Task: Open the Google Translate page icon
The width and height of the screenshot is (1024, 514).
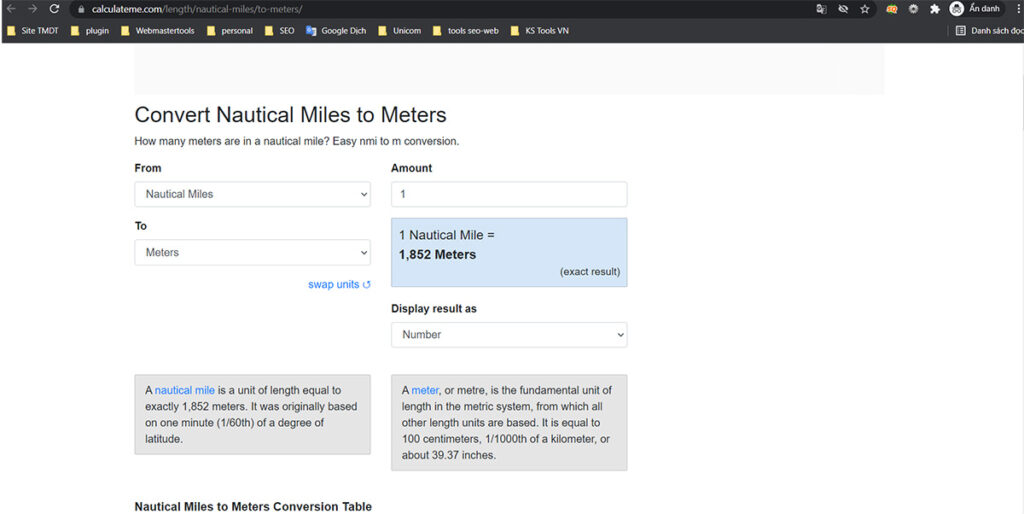Action: [821, 9]
